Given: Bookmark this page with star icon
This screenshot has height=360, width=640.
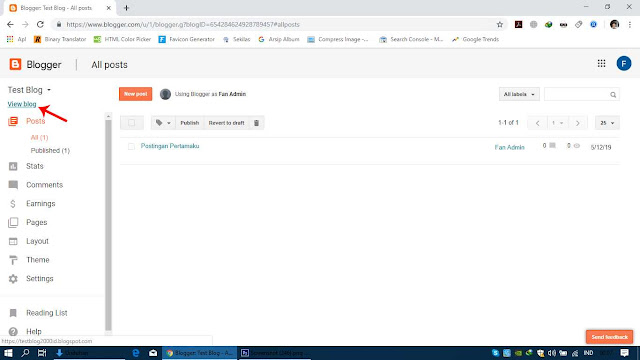Looking at the screenshot, I should (500, 24).
